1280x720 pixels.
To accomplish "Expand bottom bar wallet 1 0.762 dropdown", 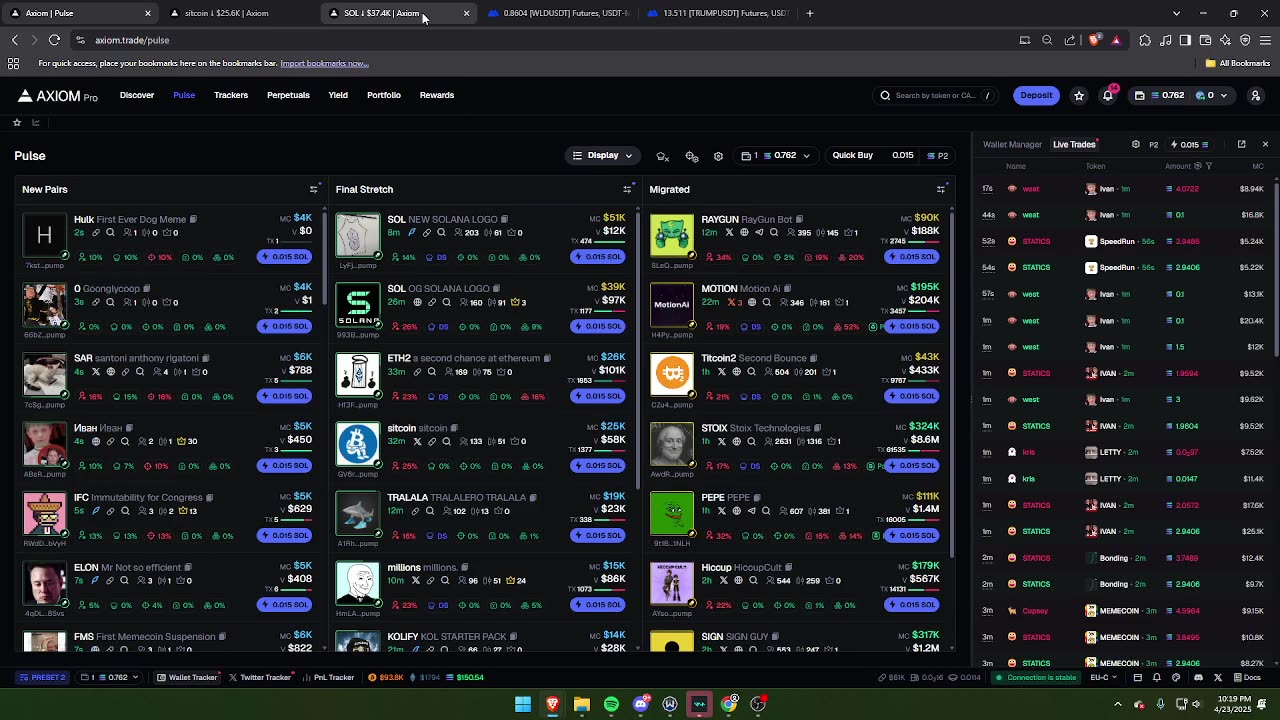I will (x=109, y=677).
